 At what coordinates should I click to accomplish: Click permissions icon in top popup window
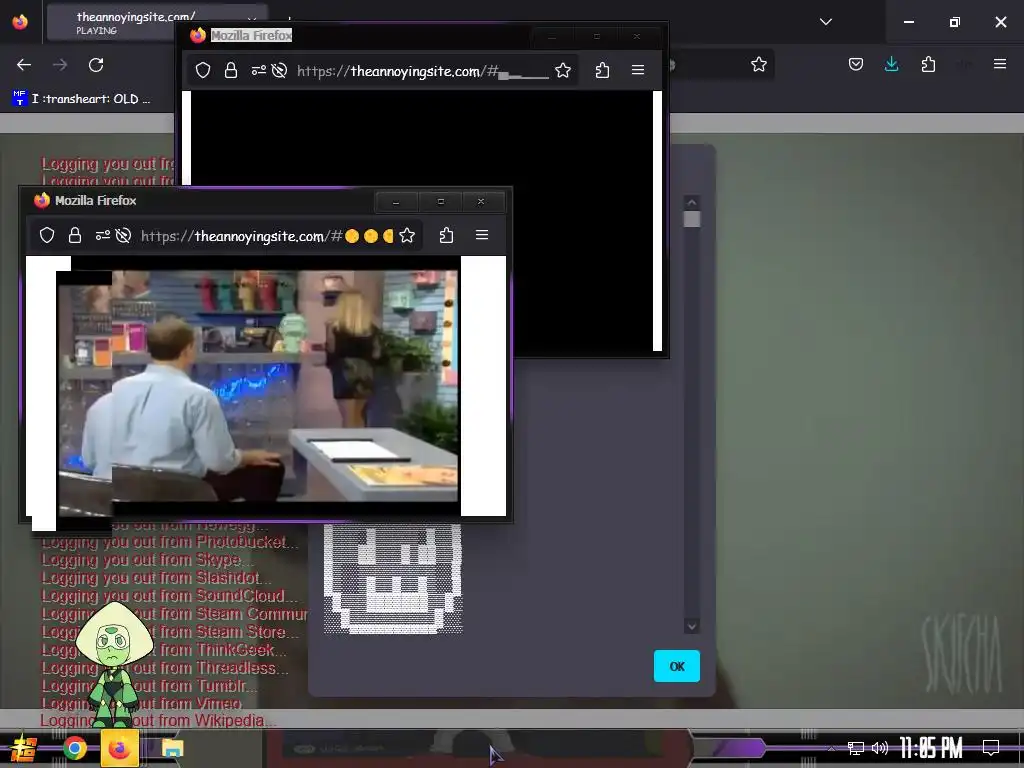point(259,70)
